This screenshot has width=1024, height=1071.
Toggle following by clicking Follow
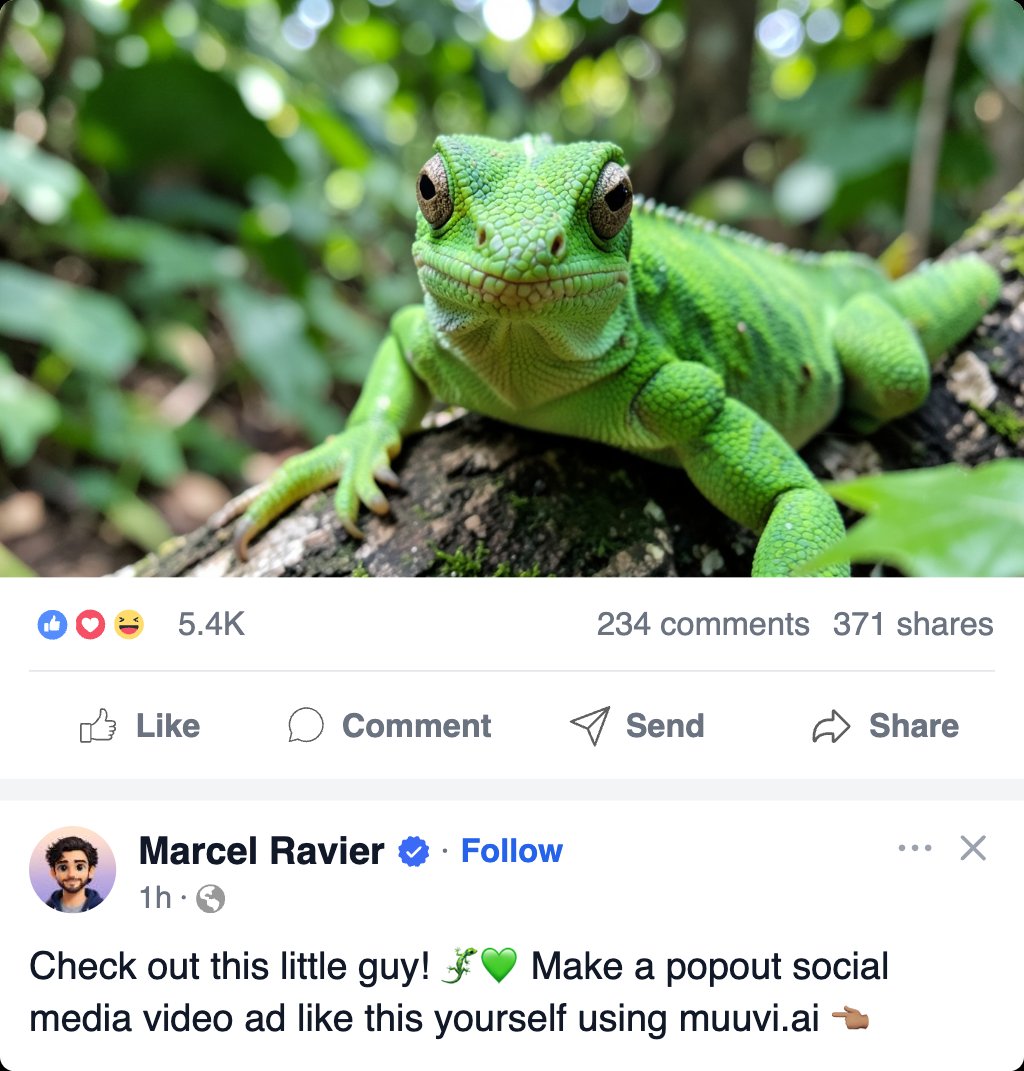tap(511, 851)
